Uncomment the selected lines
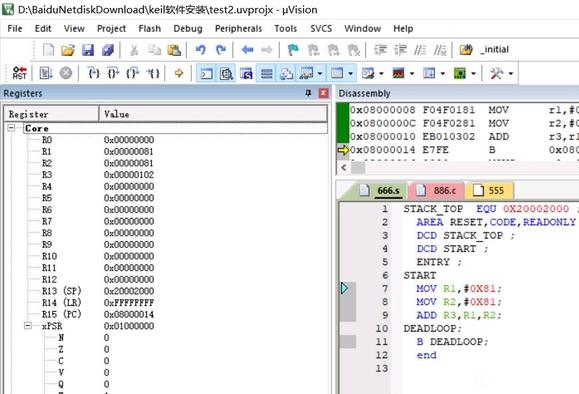579x394 pixels. coord(440,50)
